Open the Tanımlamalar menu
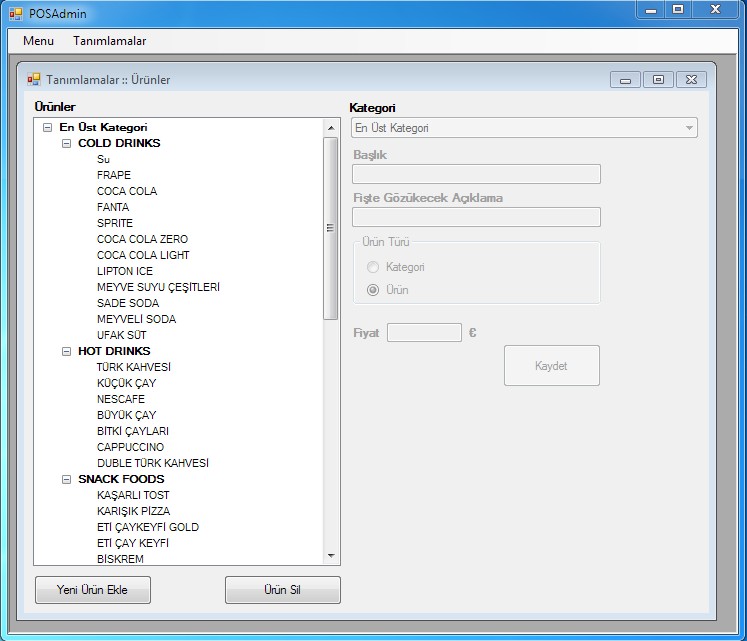Screen dimensions: 747x641 point(109,41)
